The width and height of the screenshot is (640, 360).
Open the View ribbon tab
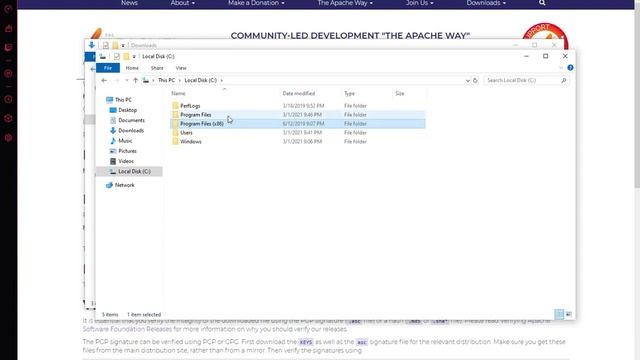pyautogui.click(x=181, y=68)
